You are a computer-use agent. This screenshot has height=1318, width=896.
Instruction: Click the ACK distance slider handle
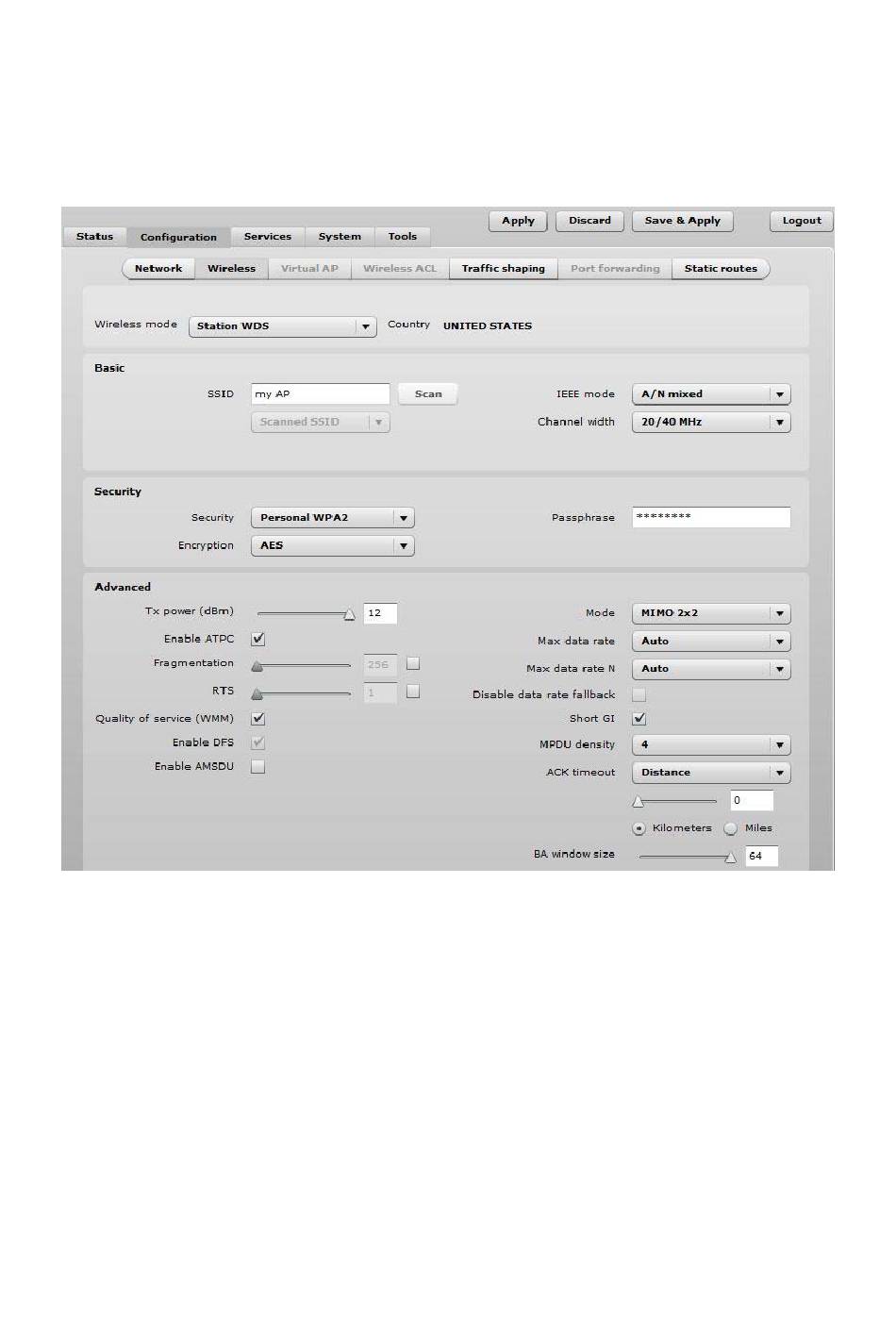click(638, 802)
